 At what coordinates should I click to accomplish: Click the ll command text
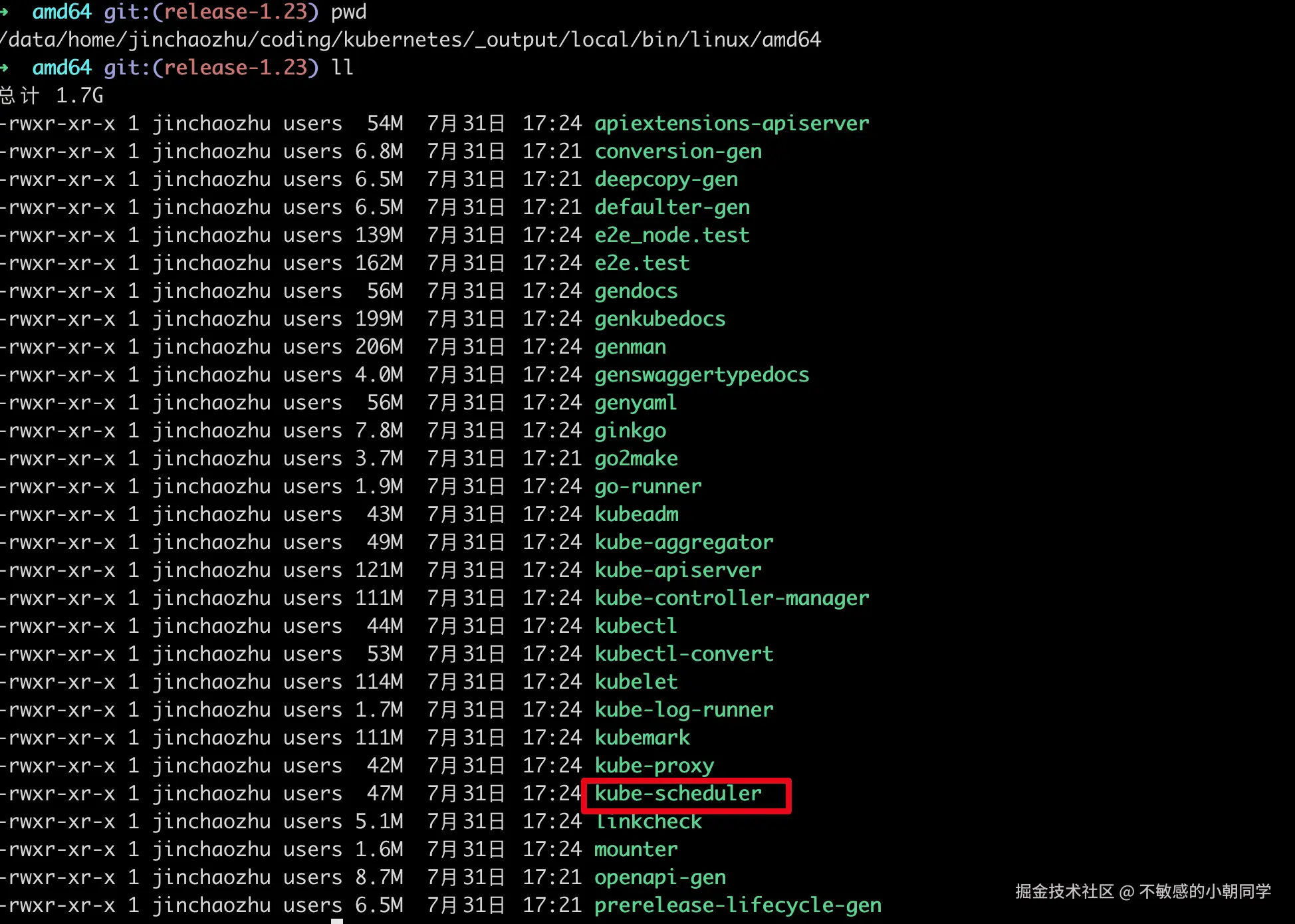coord(342,68)
